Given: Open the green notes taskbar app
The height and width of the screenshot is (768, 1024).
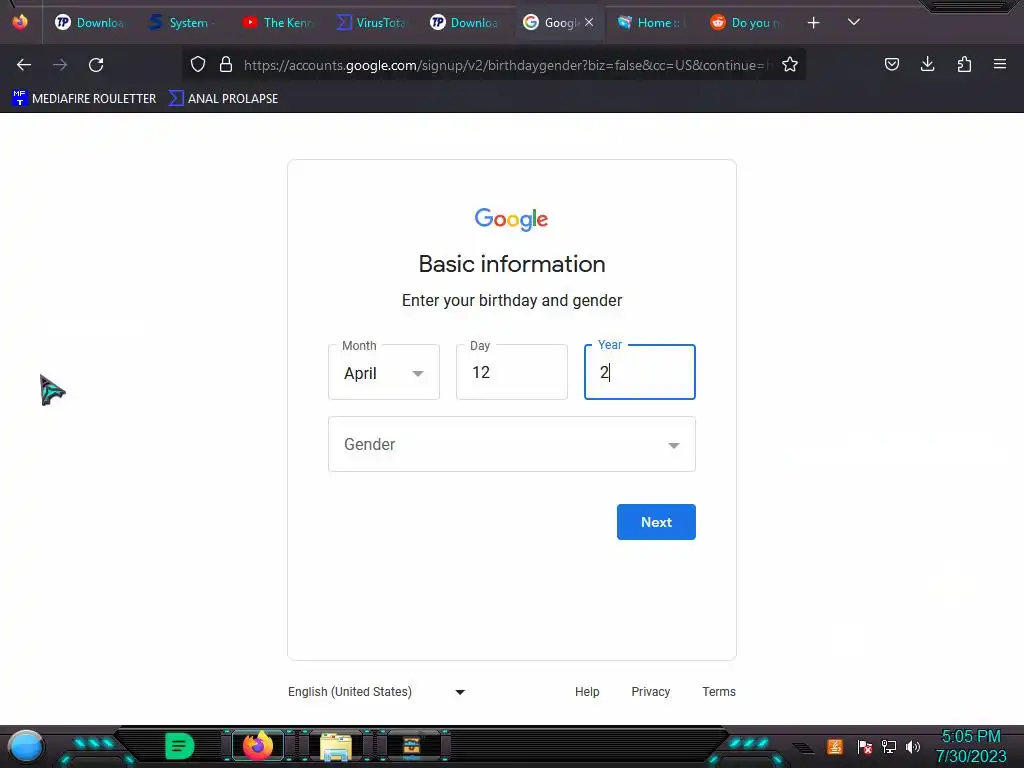Looking at the screenshot, I should click(180, 746).
